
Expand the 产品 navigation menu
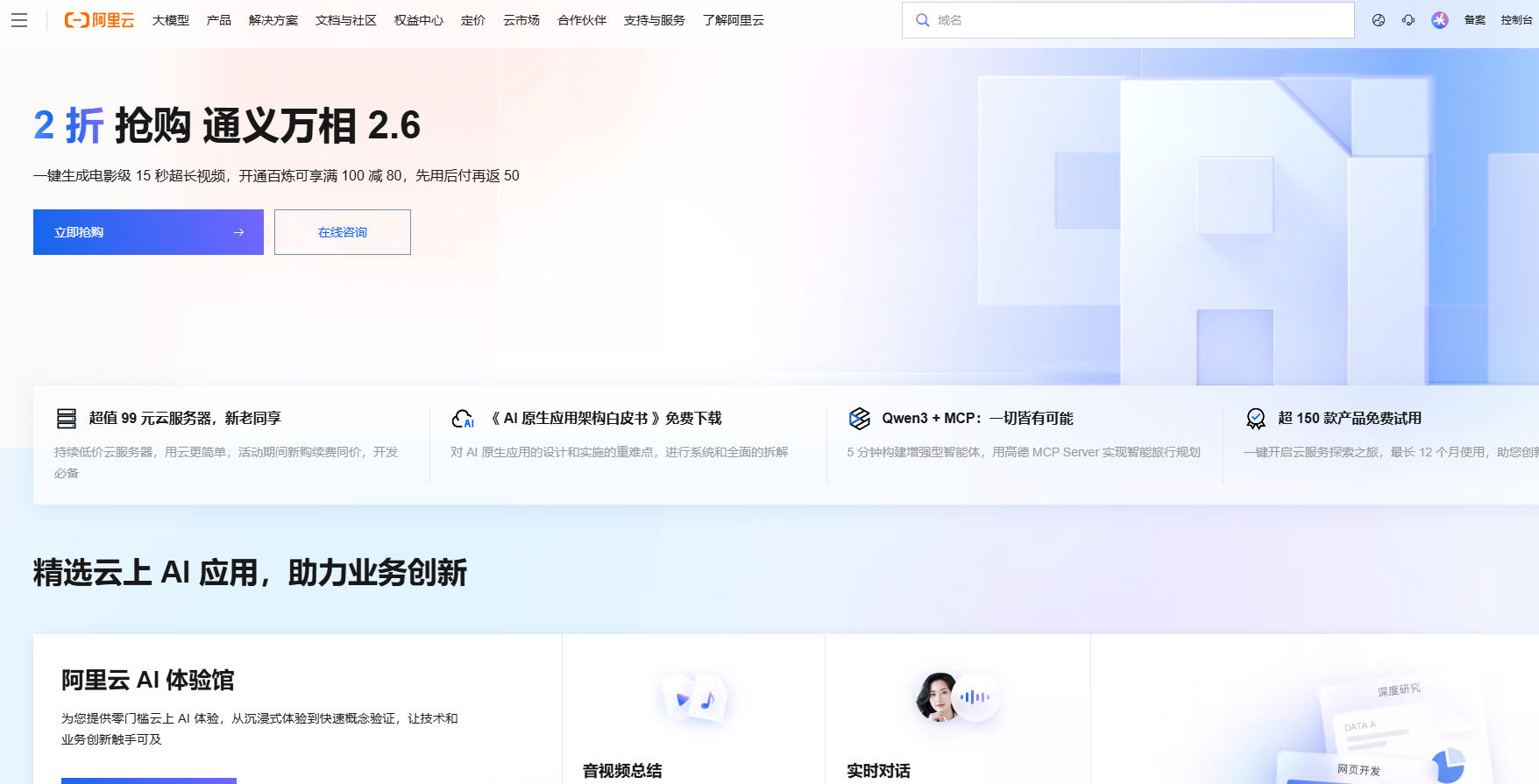pos(219,20)
